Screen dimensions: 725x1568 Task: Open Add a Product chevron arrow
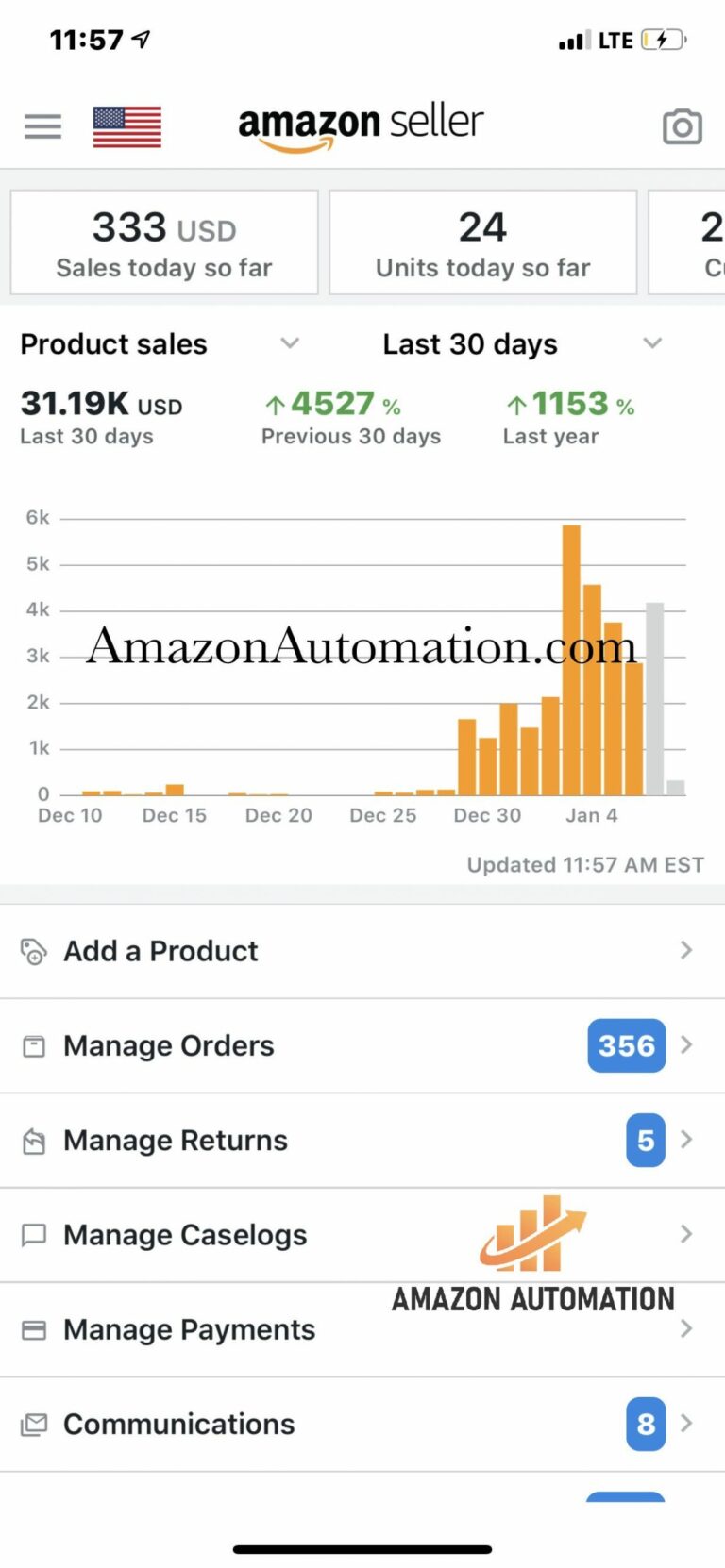pos(686,950)
